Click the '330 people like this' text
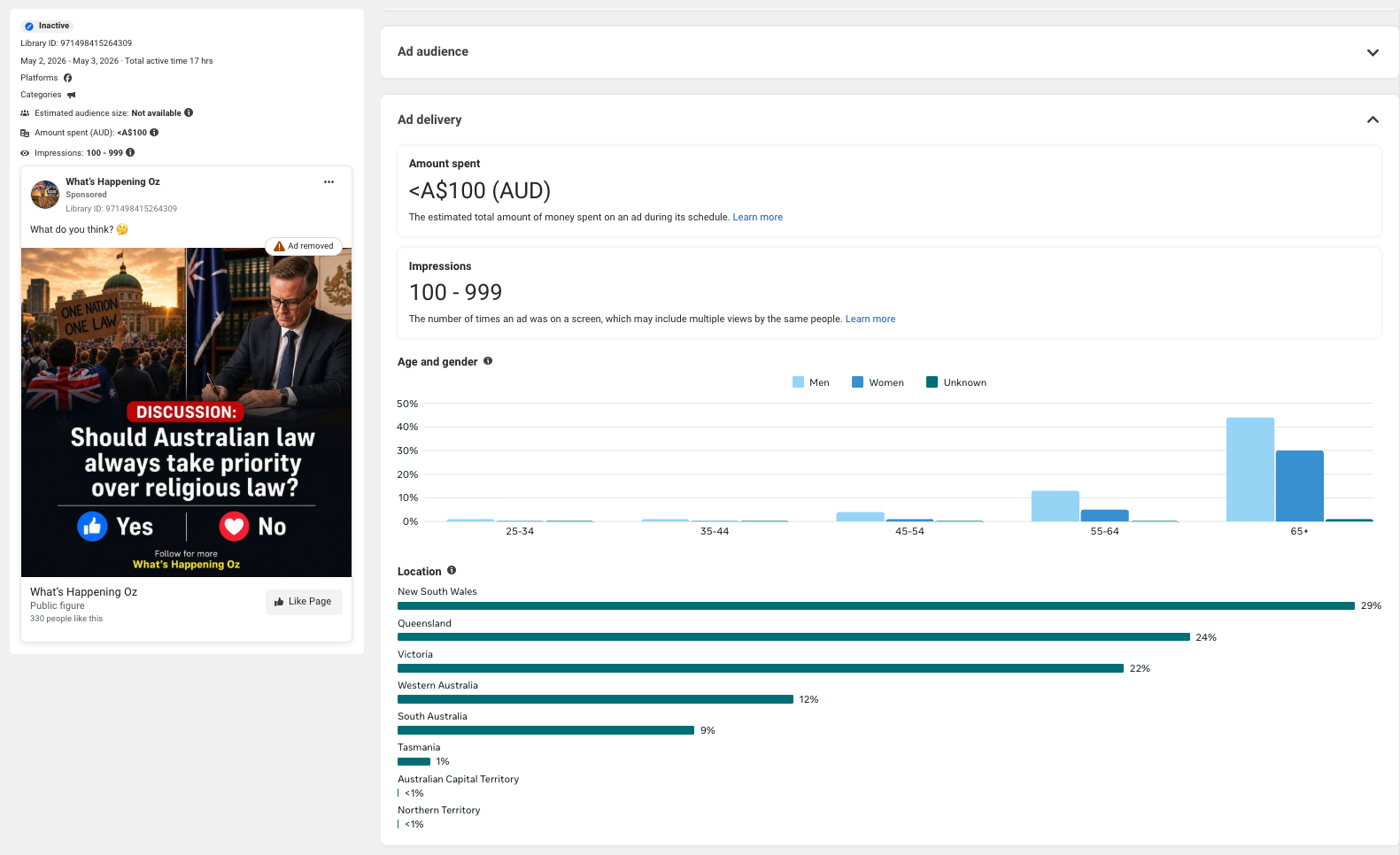The width and height of the screenshot is (1400, 855). [x=66, y=619]
